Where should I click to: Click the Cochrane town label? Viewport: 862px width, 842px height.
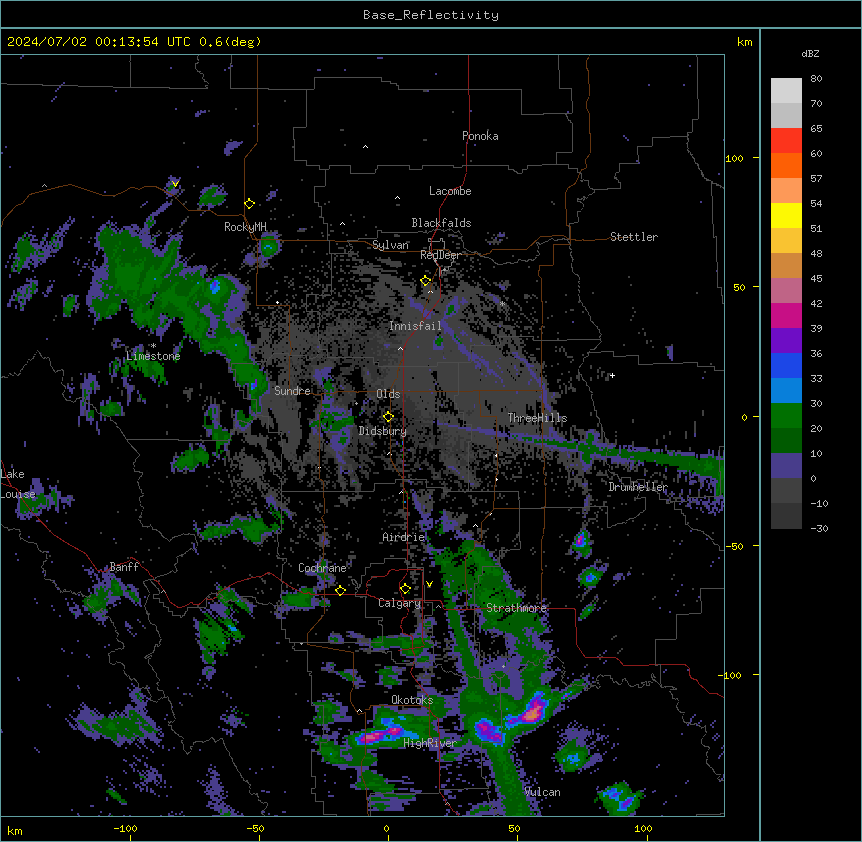click(322, 568)
